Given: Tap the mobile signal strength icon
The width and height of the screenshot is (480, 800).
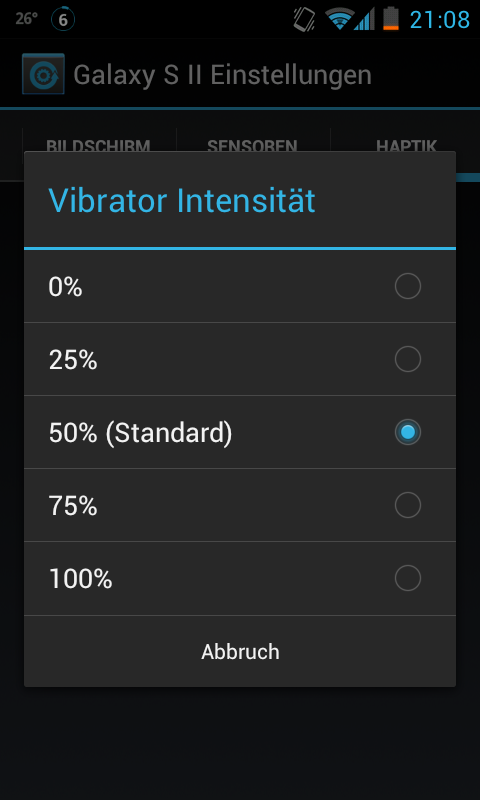Looking at the screenshot, I should click(x=364, y=19).
